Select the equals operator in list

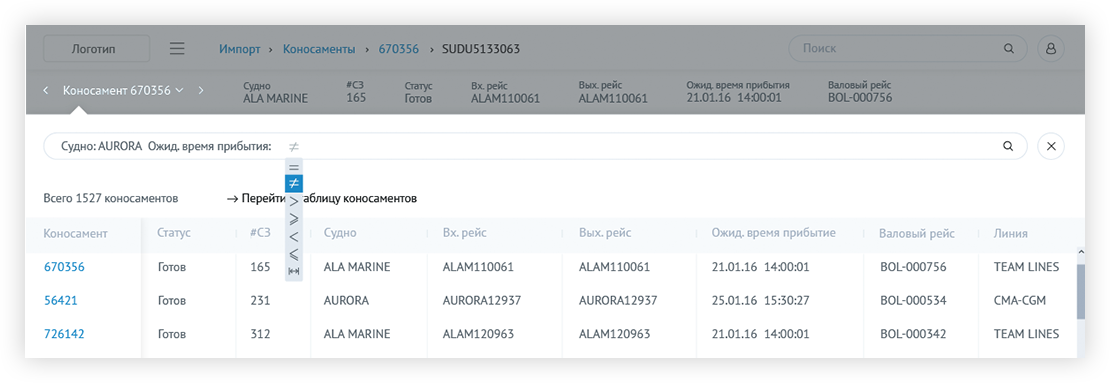(294, 168)
